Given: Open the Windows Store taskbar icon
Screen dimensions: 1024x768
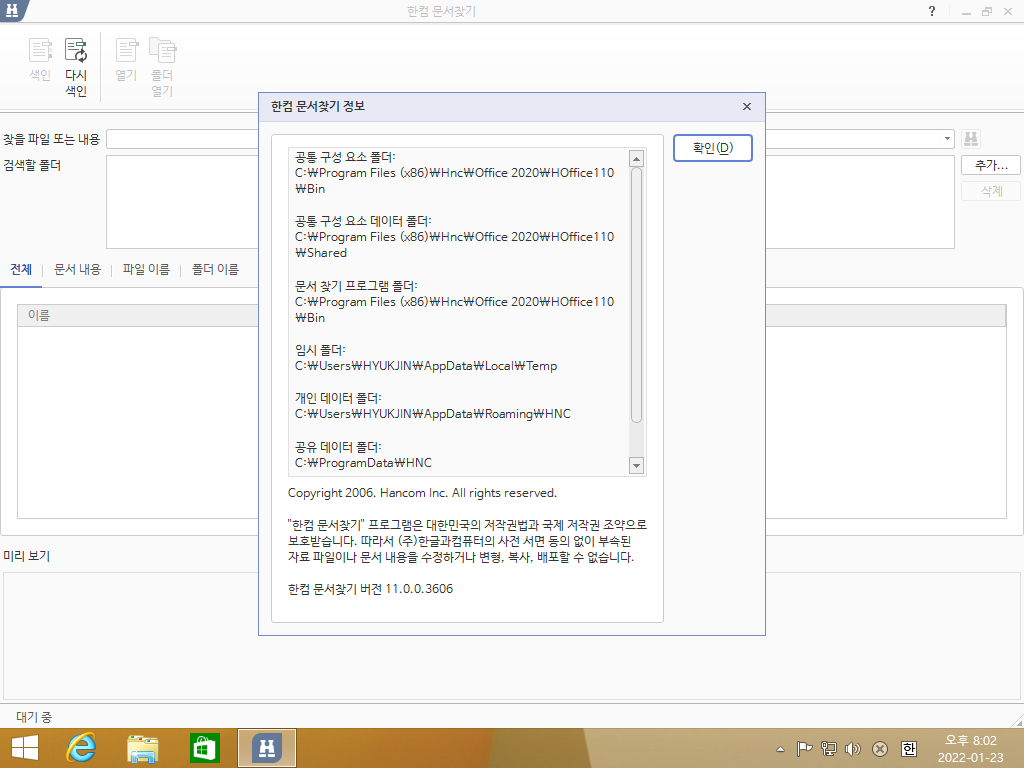Looking at the screenshot, I should coord(204,748).
